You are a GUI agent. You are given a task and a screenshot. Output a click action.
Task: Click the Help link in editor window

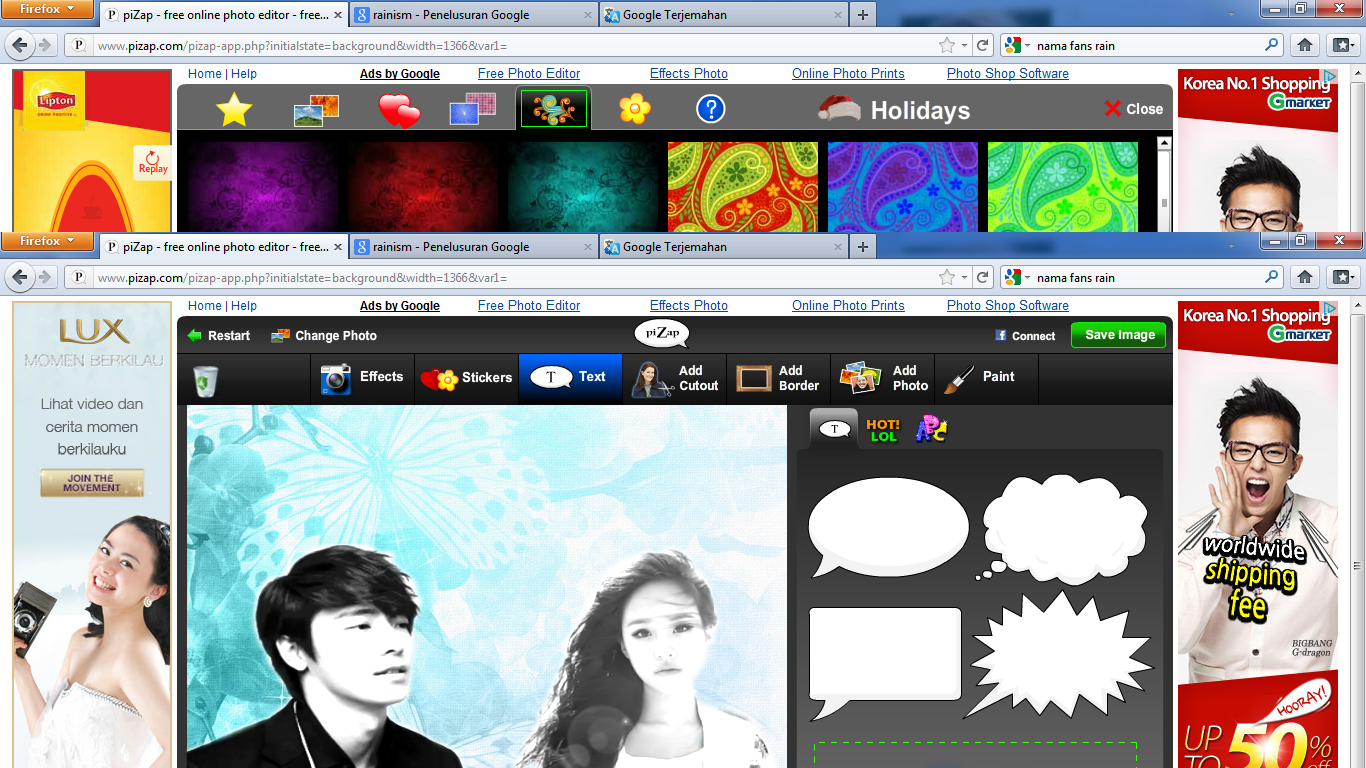click(x=244, y=306)
